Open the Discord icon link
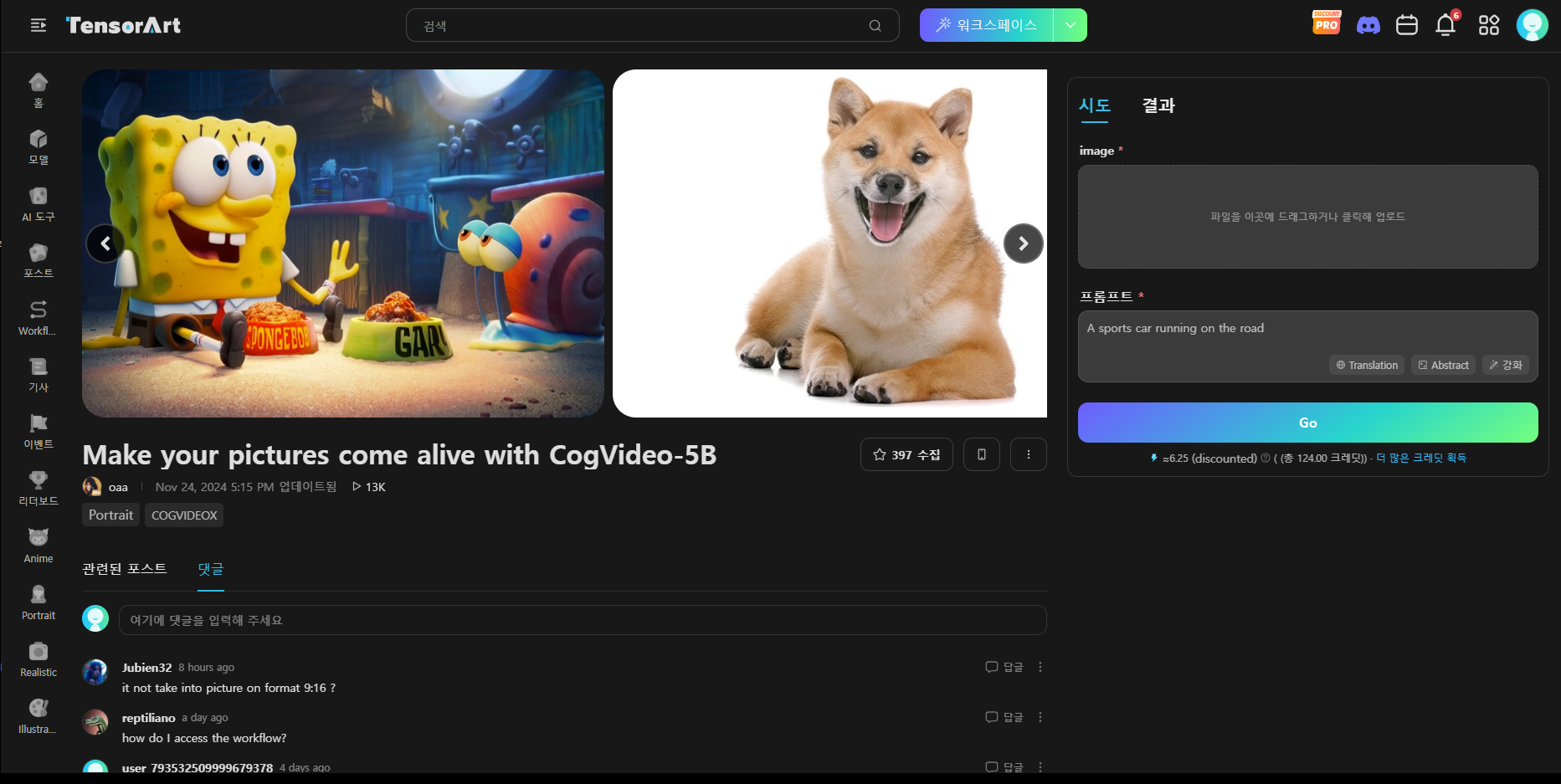 [1368, 25]
